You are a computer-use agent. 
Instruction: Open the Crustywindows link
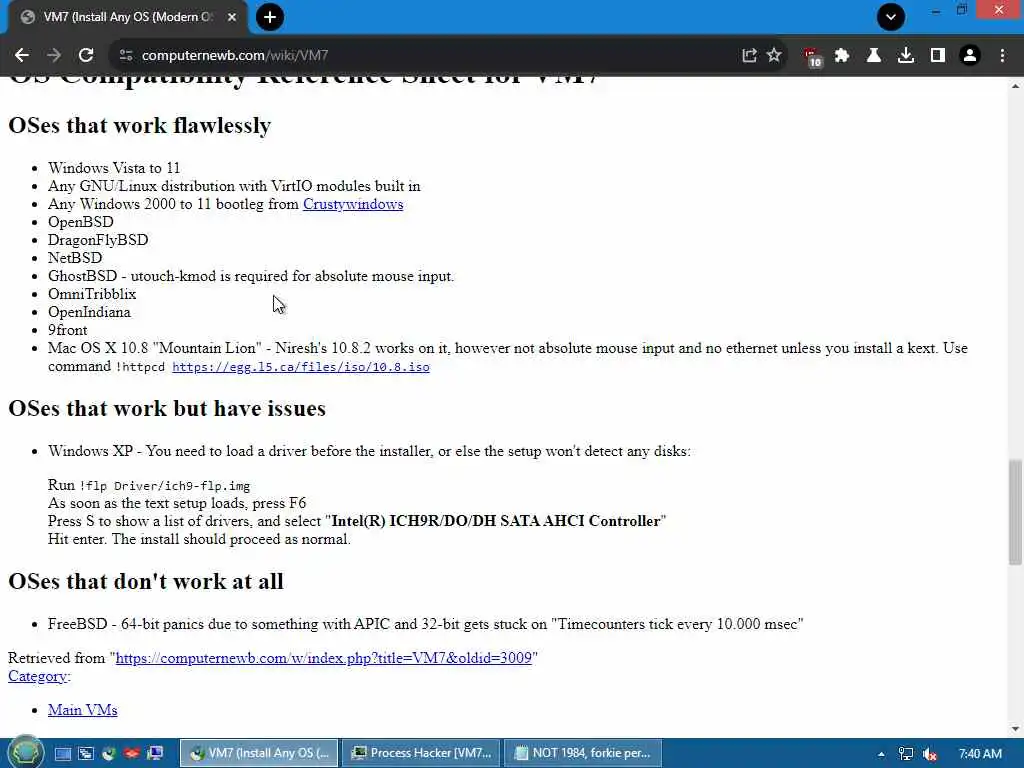[353, 204]
